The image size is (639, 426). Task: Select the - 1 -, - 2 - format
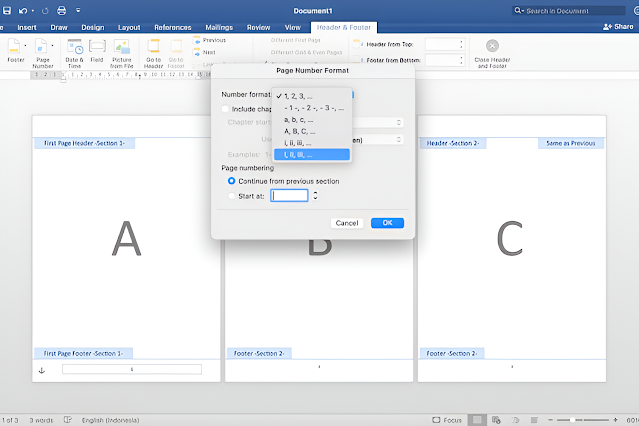click(312, 108)
